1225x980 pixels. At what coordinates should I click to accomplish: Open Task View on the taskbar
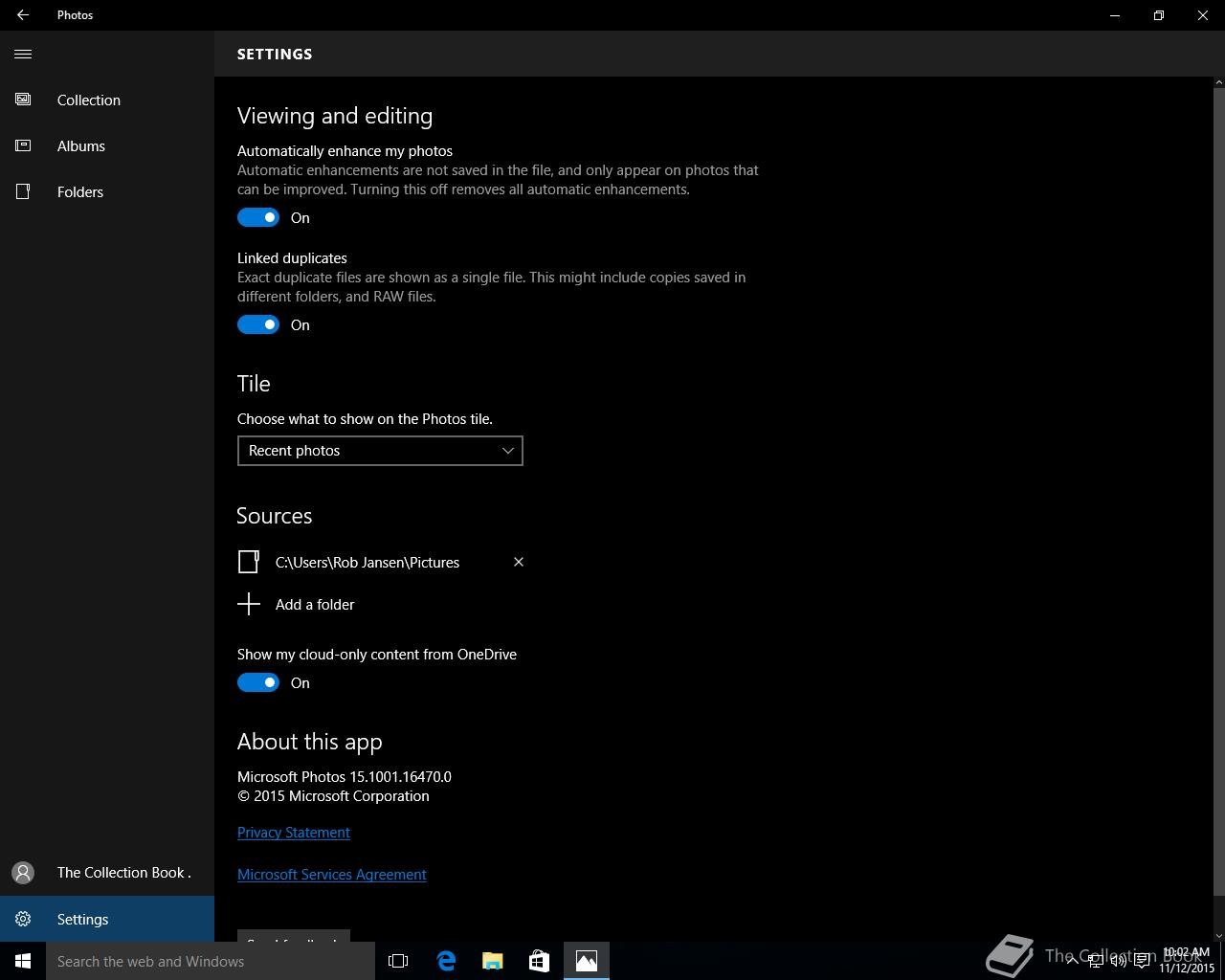pos(398,961)
